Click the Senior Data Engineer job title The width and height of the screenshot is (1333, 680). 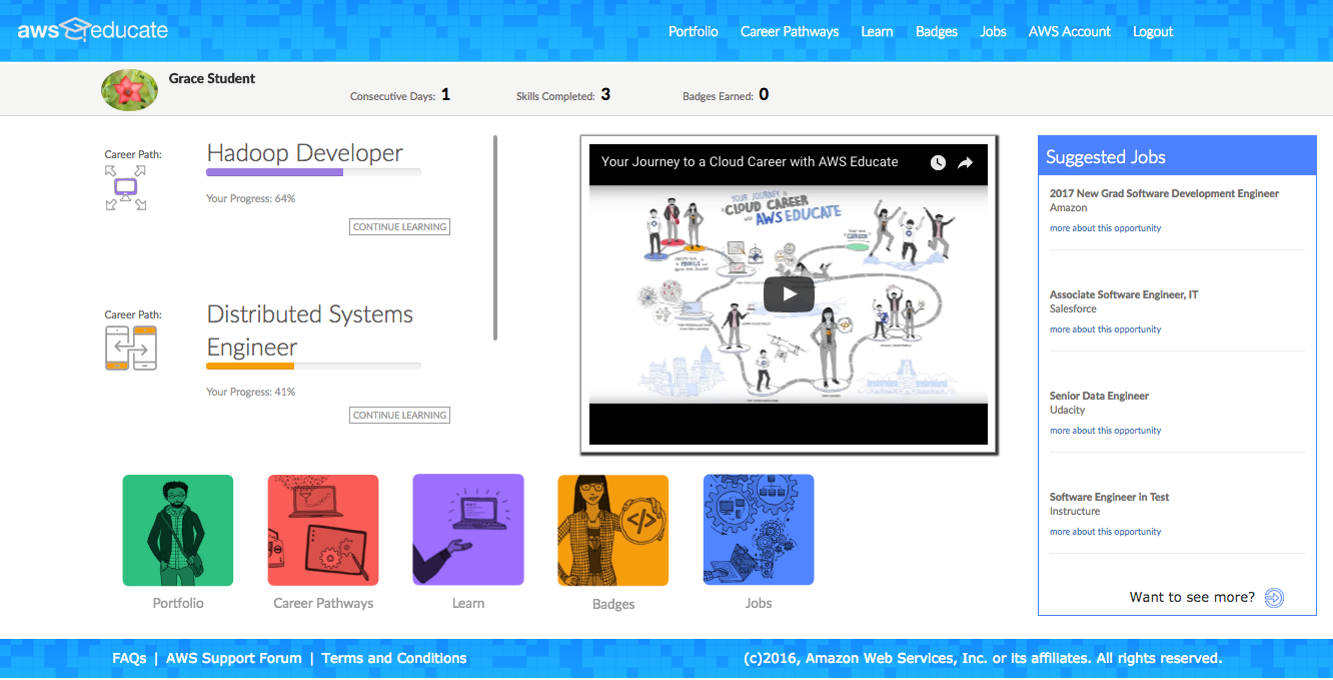pos(1099,395)
